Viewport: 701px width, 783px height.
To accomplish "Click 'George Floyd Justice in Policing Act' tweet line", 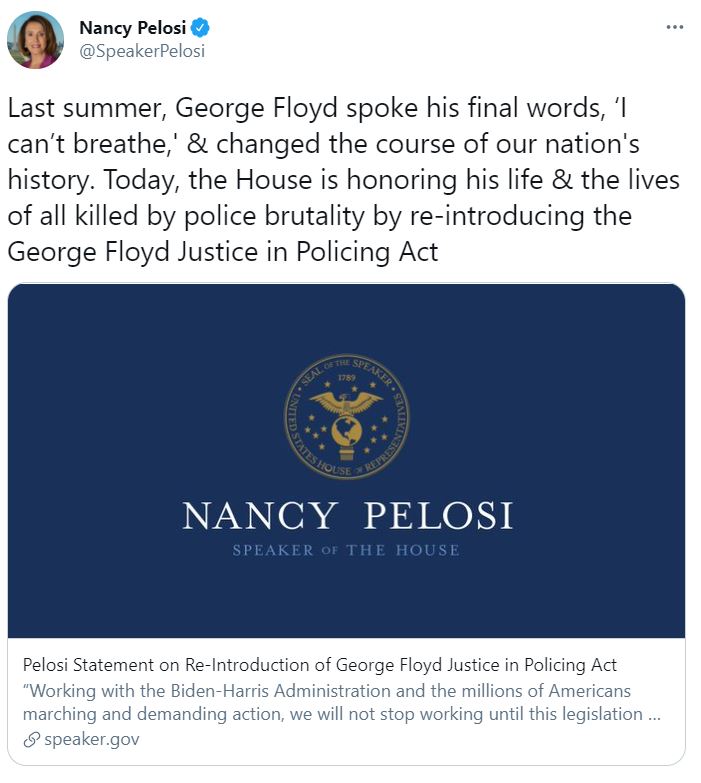I will 222,251.
